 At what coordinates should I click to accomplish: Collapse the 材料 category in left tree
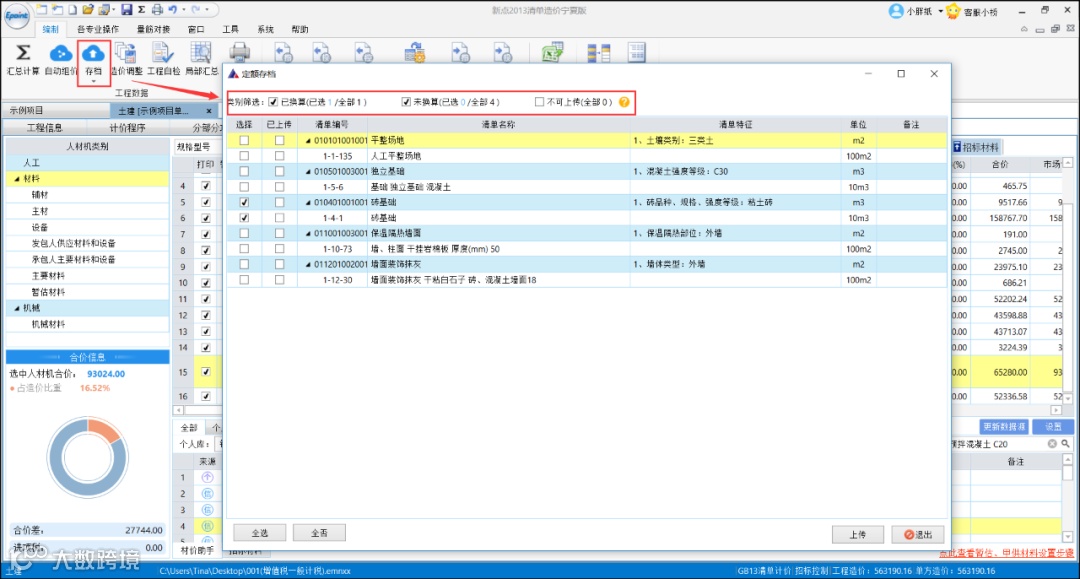[17, 179]
